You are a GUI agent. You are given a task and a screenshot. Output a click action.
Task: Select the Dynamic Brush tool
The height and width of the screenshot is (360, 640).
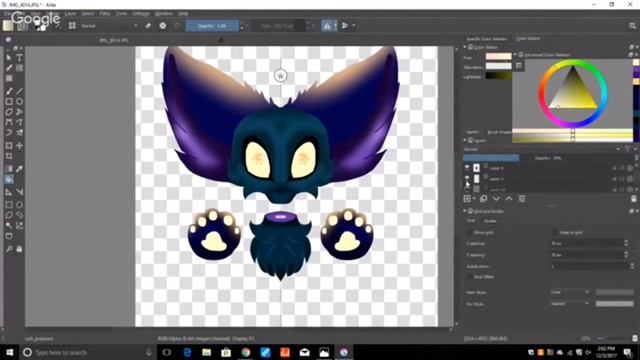(x=9, y=132)
